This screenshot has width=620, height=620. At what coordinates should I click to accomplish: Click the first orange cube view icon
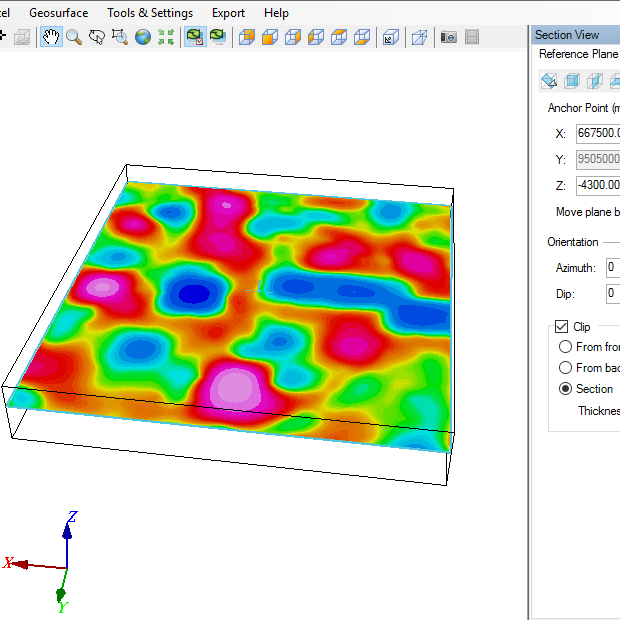tap(246, 37)
